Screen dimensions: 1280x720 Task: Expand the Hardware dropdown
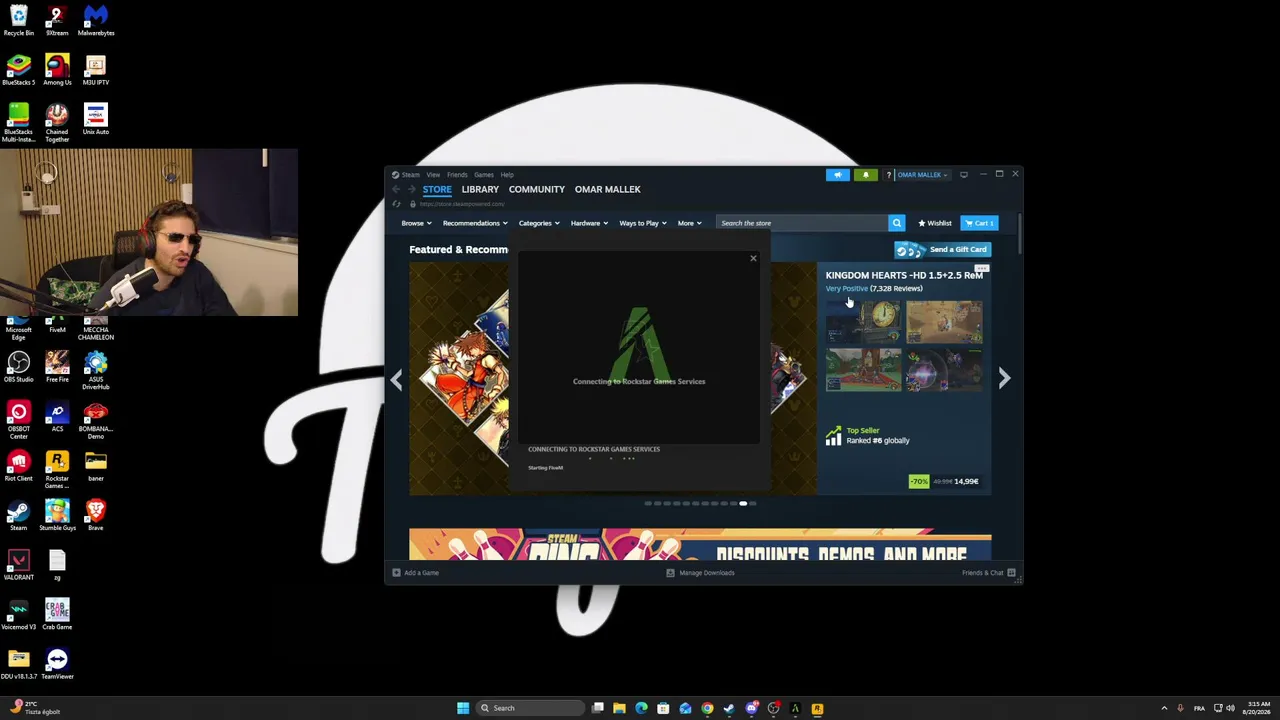[589, 223]
